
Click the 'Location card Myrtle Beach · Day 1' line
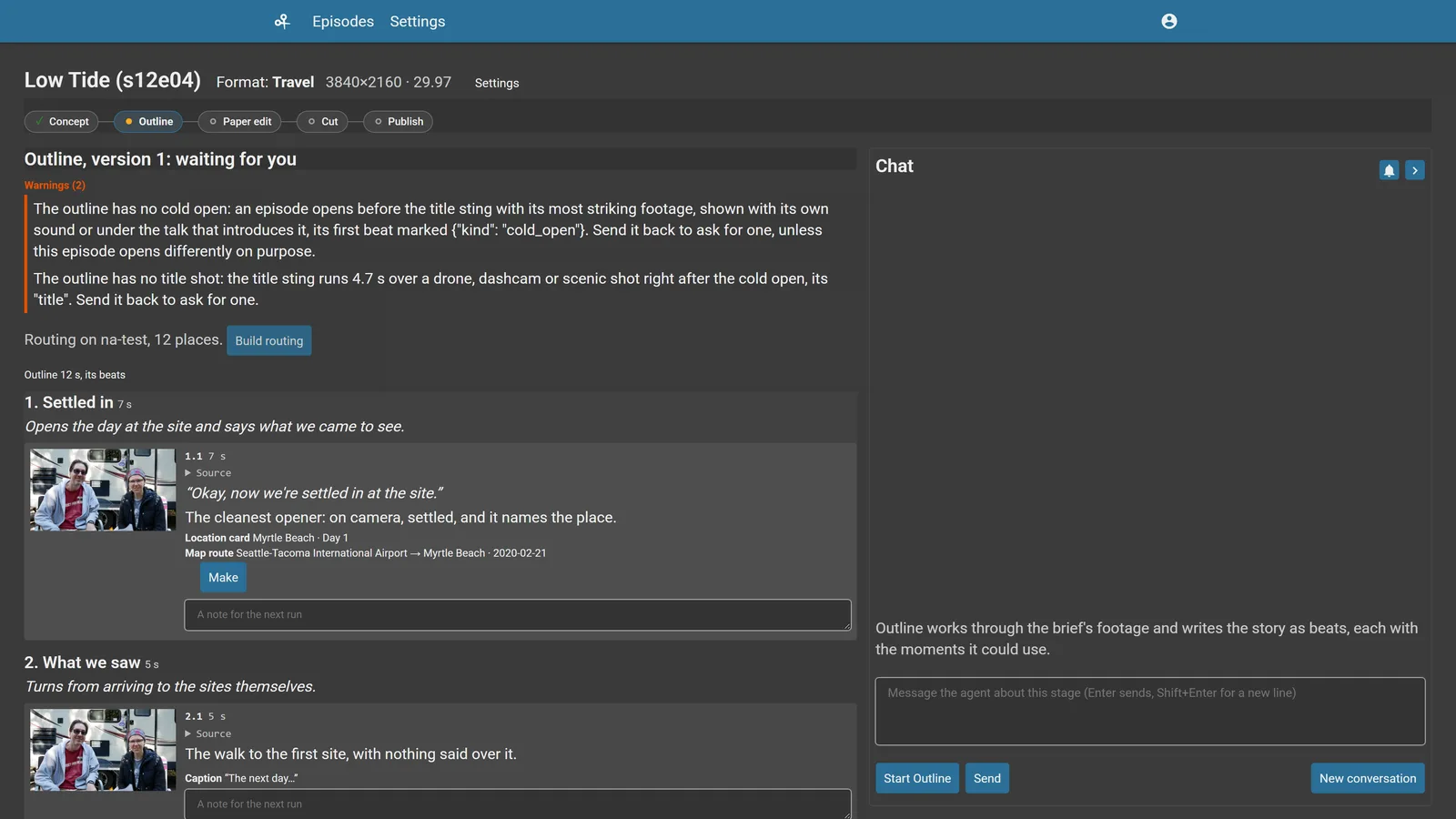click(267, 538)
